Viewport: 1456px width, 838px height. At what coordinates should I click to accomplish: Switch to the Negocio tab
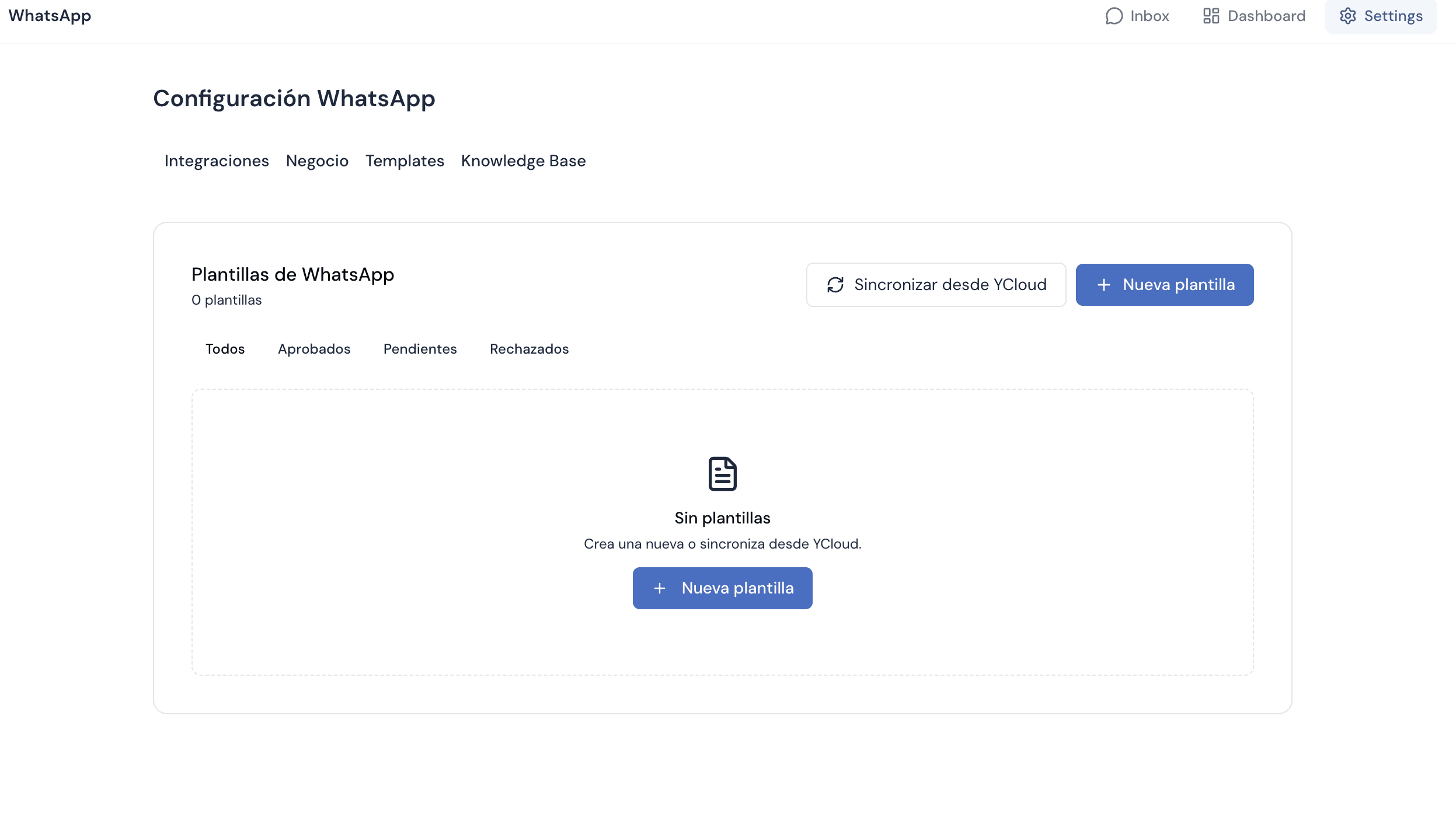(x=317, y=161)
